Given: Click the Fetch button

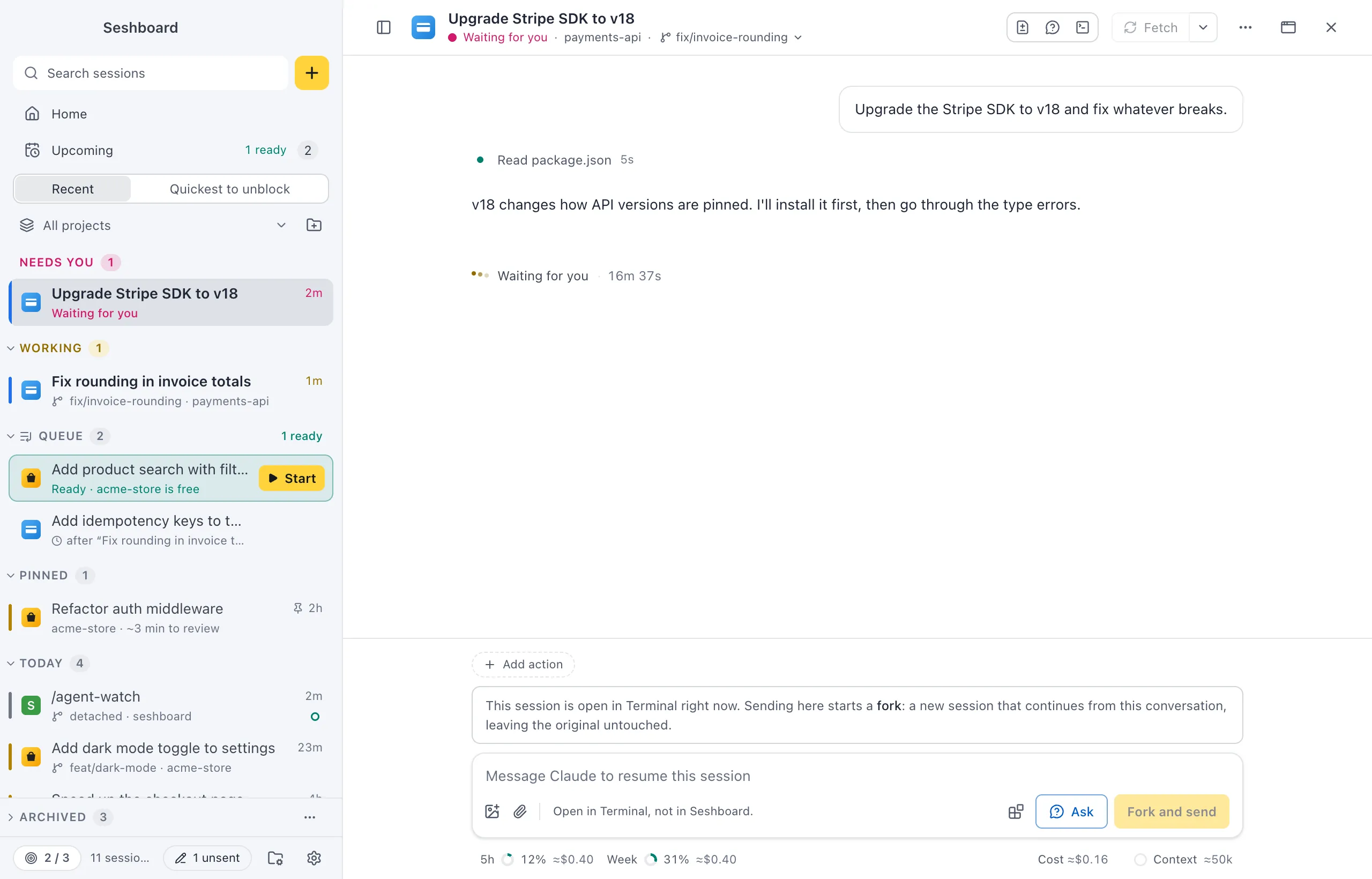Looking at the screenshot, I should (x=1151, y=27).
